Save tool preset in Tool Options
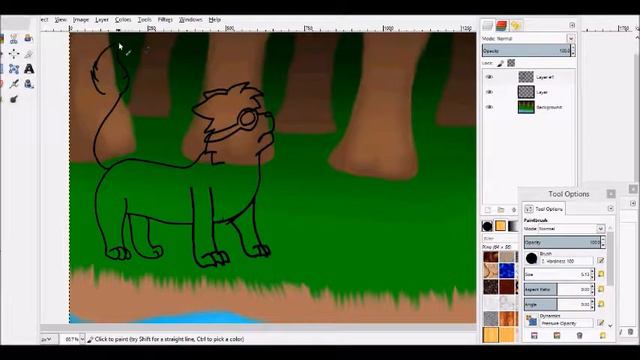This screenshot has height=360, width=640. point(534,336)
